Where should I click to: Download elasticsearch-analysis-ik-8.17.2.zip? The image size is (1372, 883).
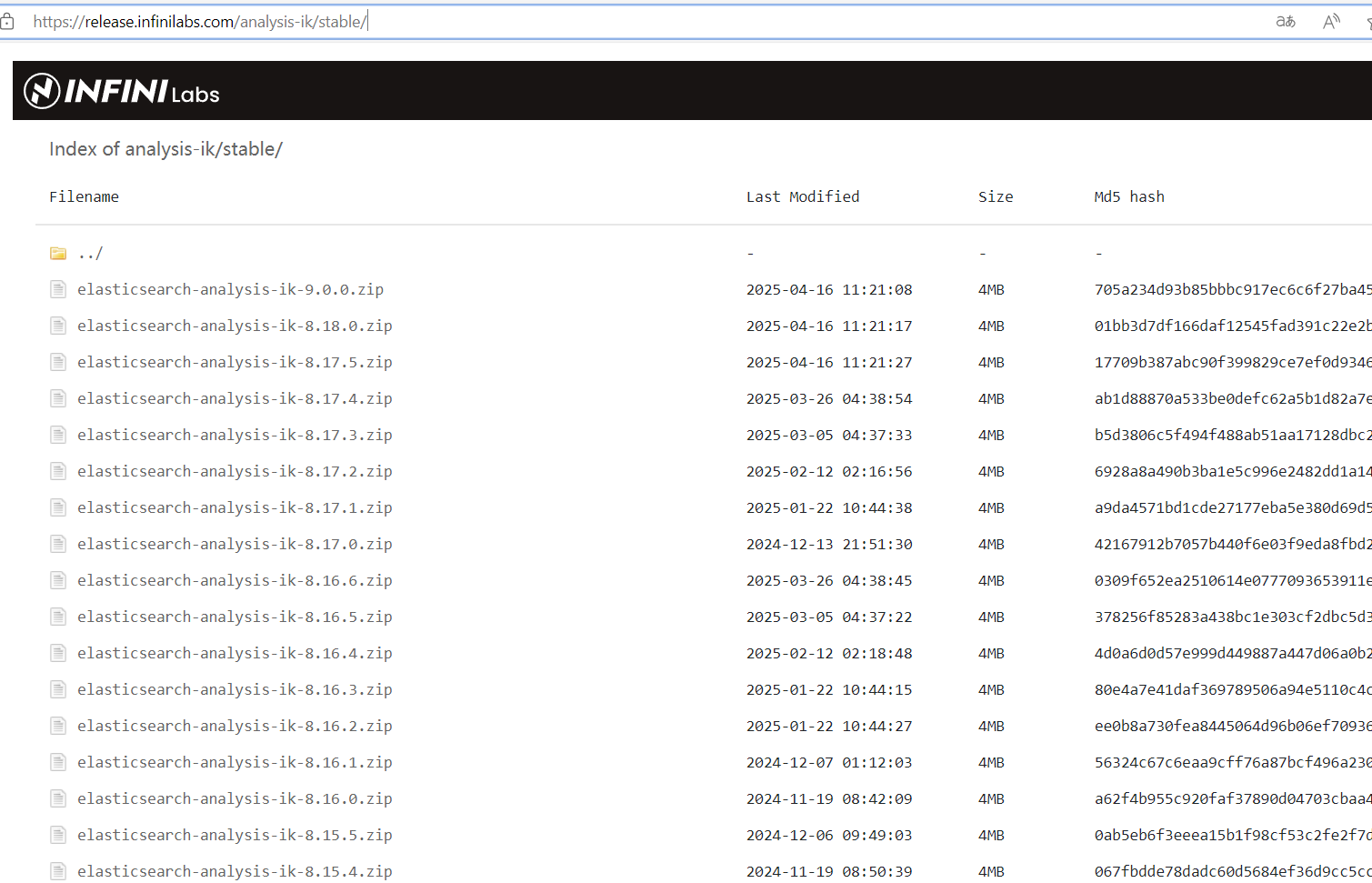point(235,471)
